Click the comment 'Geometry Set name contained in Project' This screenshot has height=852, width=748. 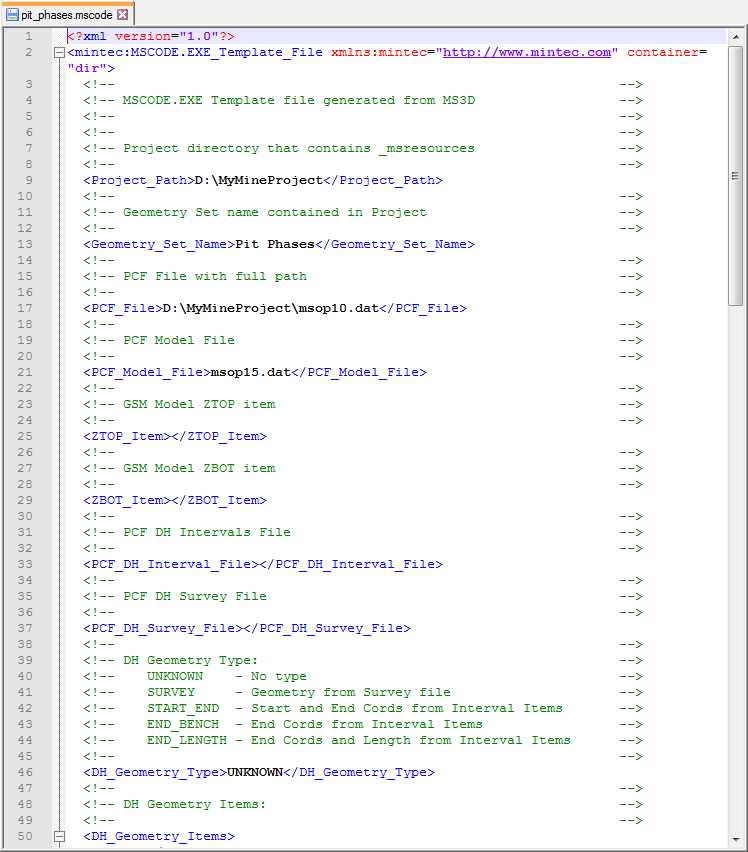coord(274,212)
